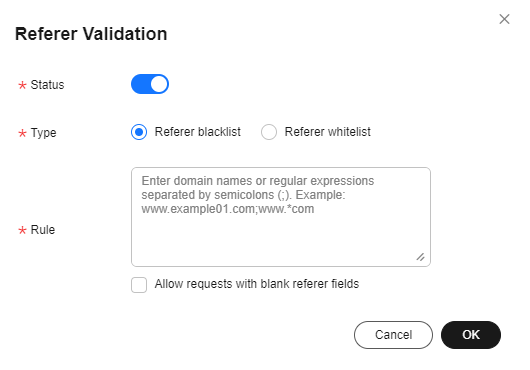Viewport: 530px width, 370px height.
Task: Cancel the referer validation changes
Action: pyautogui.click(x=393, y=335)
